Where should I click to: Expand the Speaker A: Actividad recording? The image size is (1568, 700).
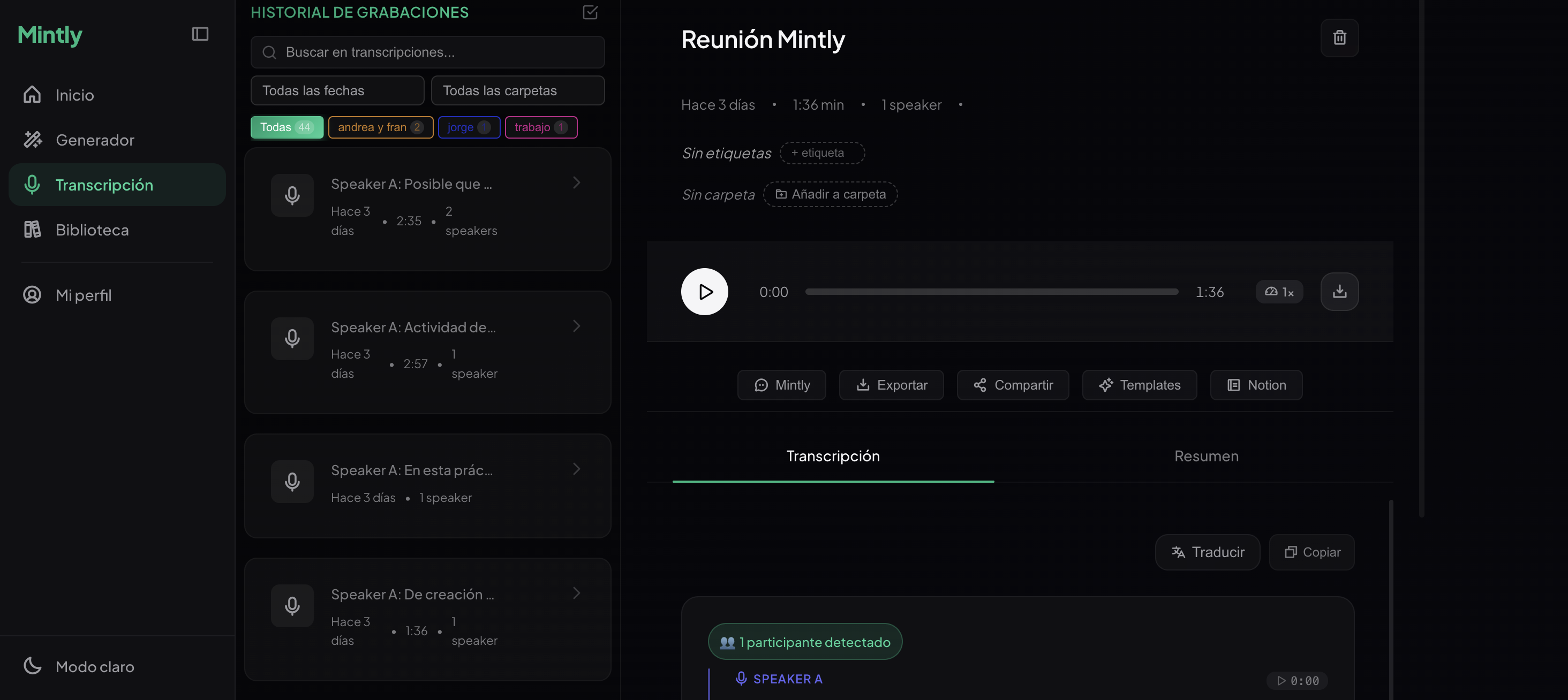(x=576, y=326)
